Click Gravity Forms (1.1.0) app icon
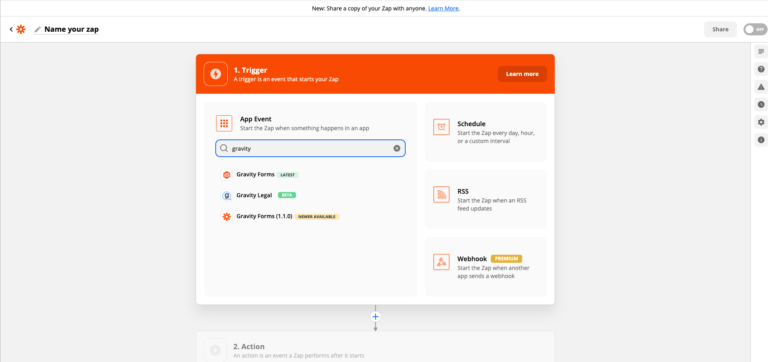This screenshot has height=362, width=768. [226, 217]
